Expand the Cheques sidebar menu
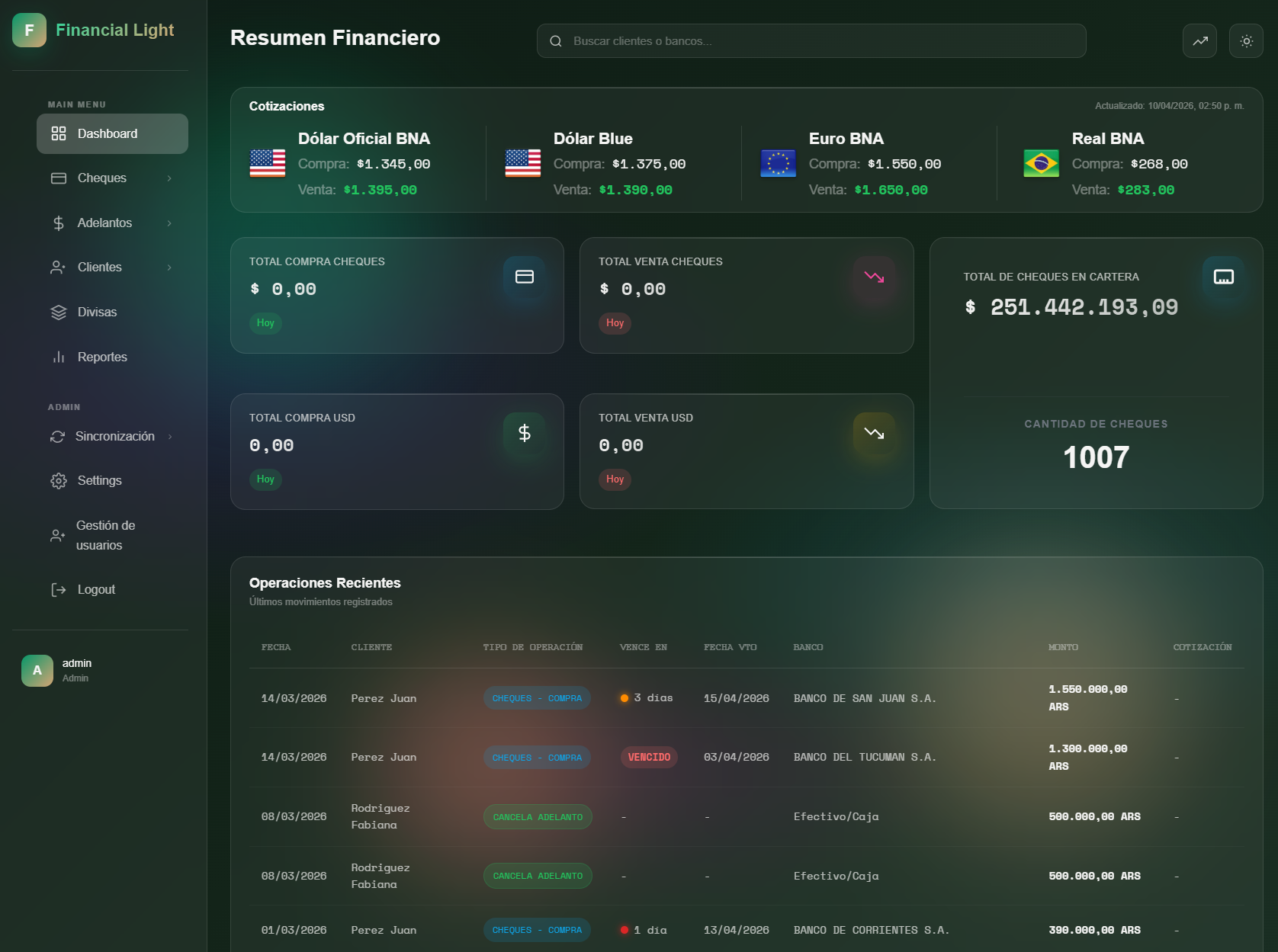 tap(112, 178)
